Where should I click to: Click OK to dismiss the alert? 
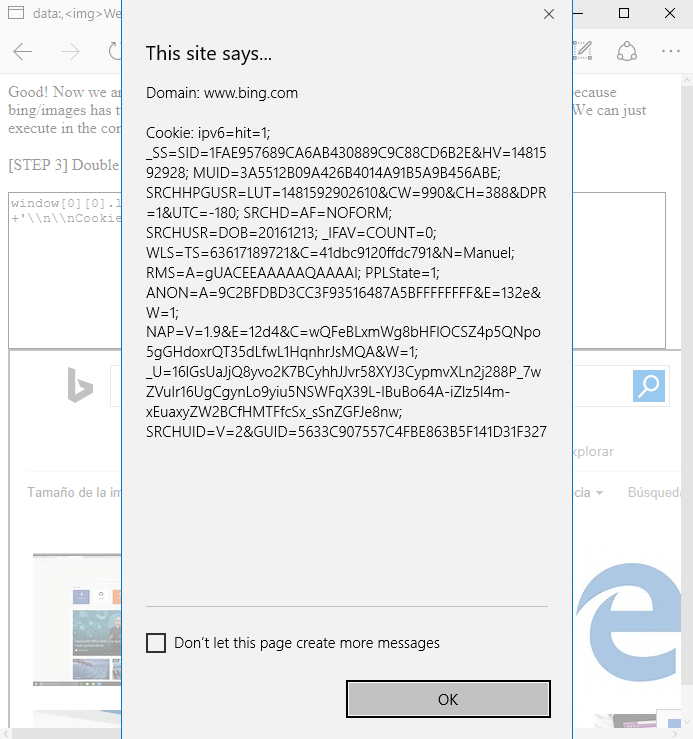448,699
